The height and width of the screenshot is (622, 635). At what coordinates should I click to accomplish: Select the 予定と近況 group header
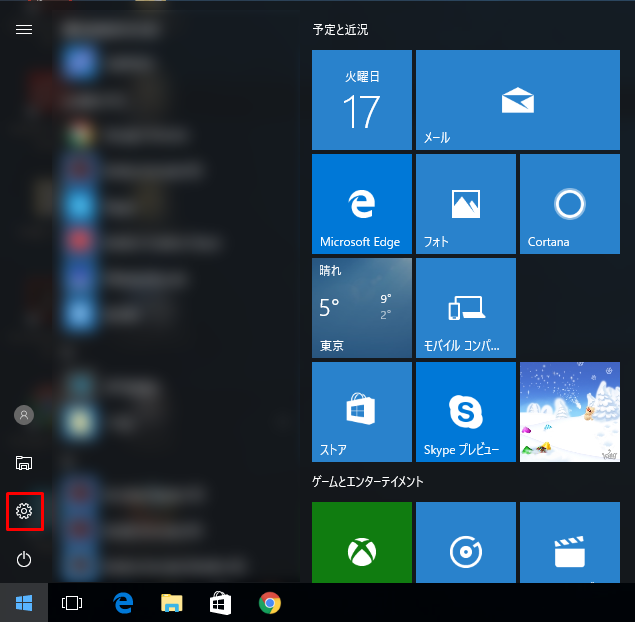coord(340,30)
